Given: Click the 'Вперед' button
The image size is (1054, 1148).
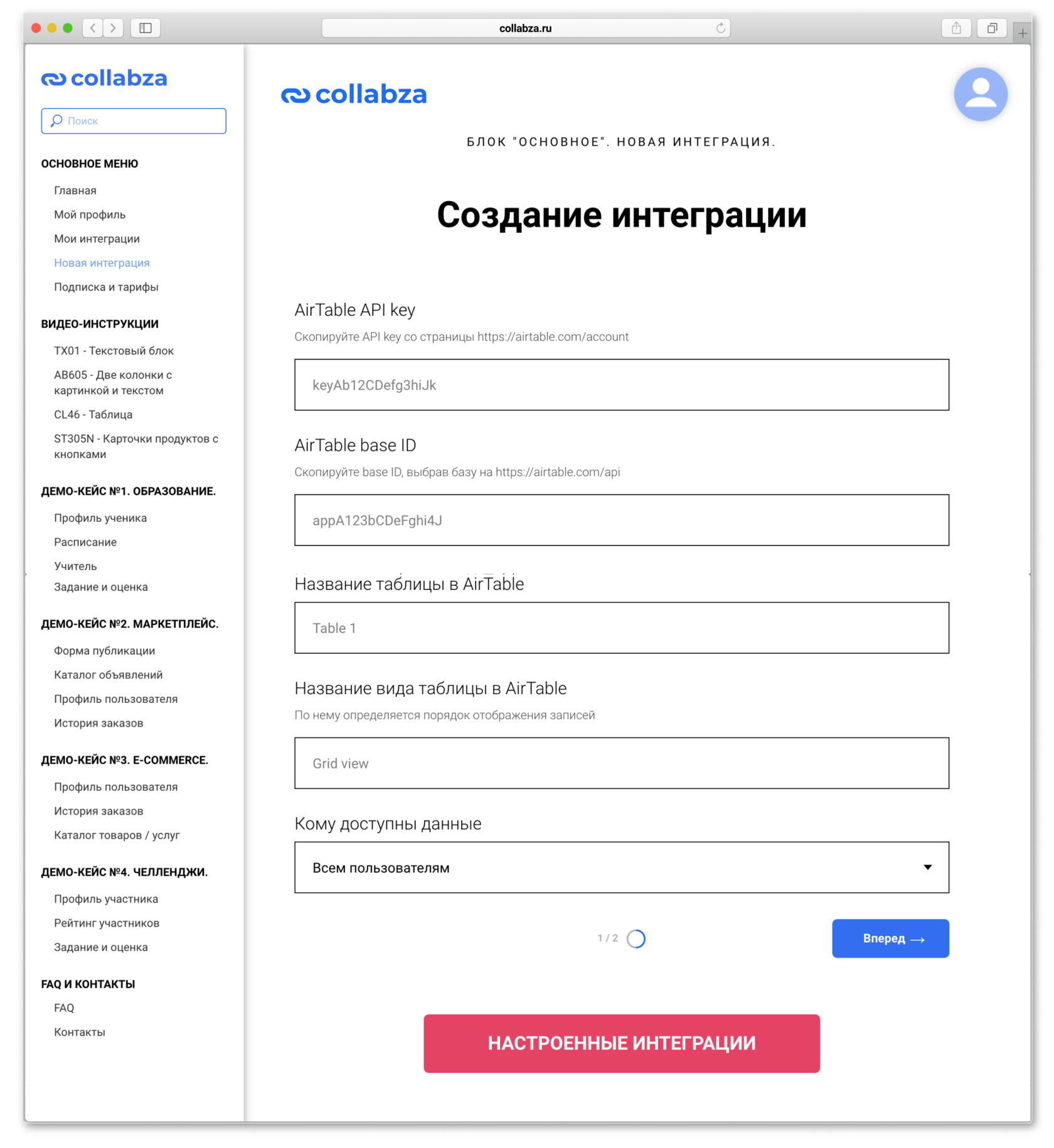Looking at the screenshot, I should pos(890,938).
